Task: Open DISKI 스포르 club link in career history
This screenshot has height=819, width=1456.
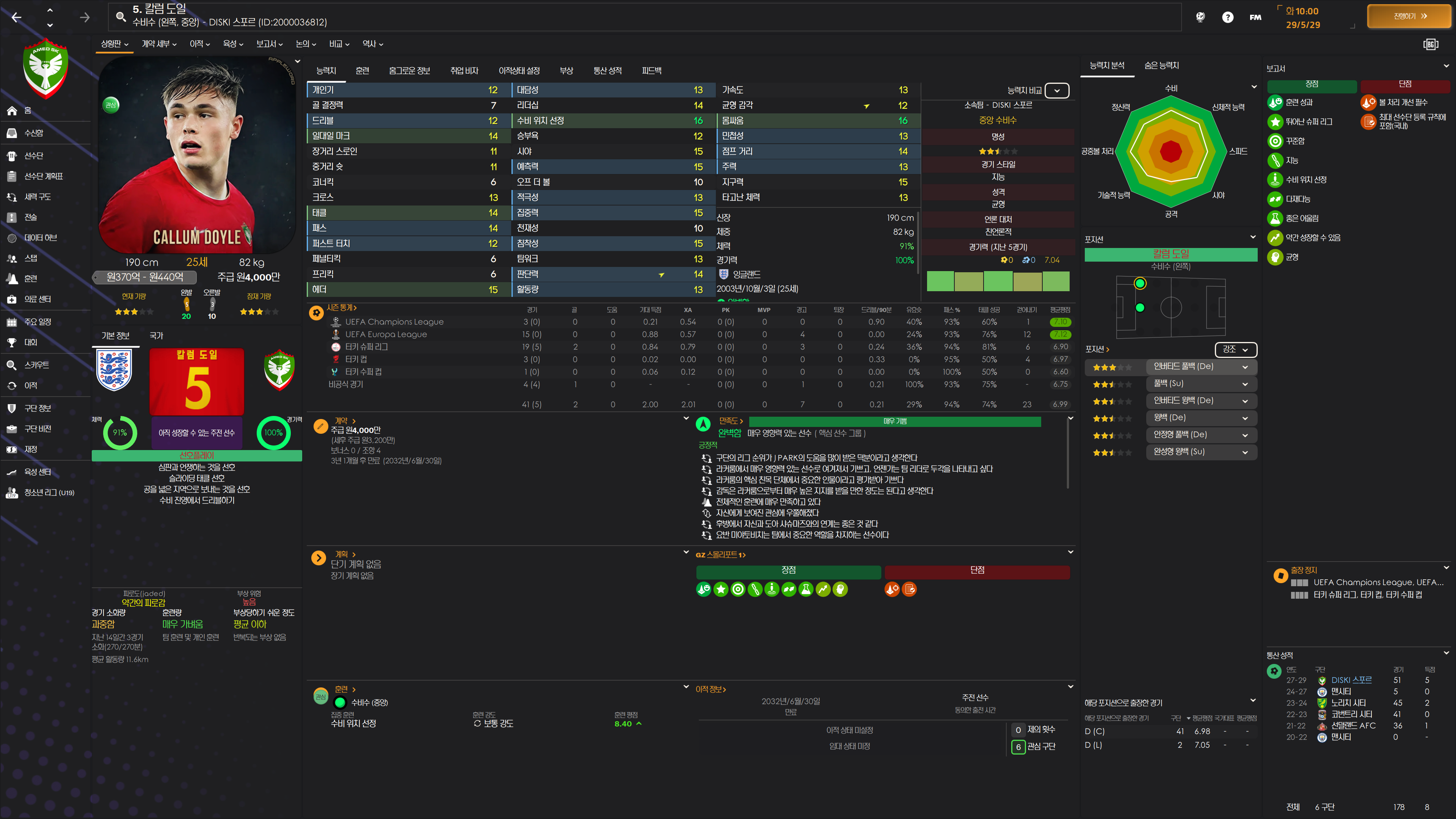Action: 1351,680
